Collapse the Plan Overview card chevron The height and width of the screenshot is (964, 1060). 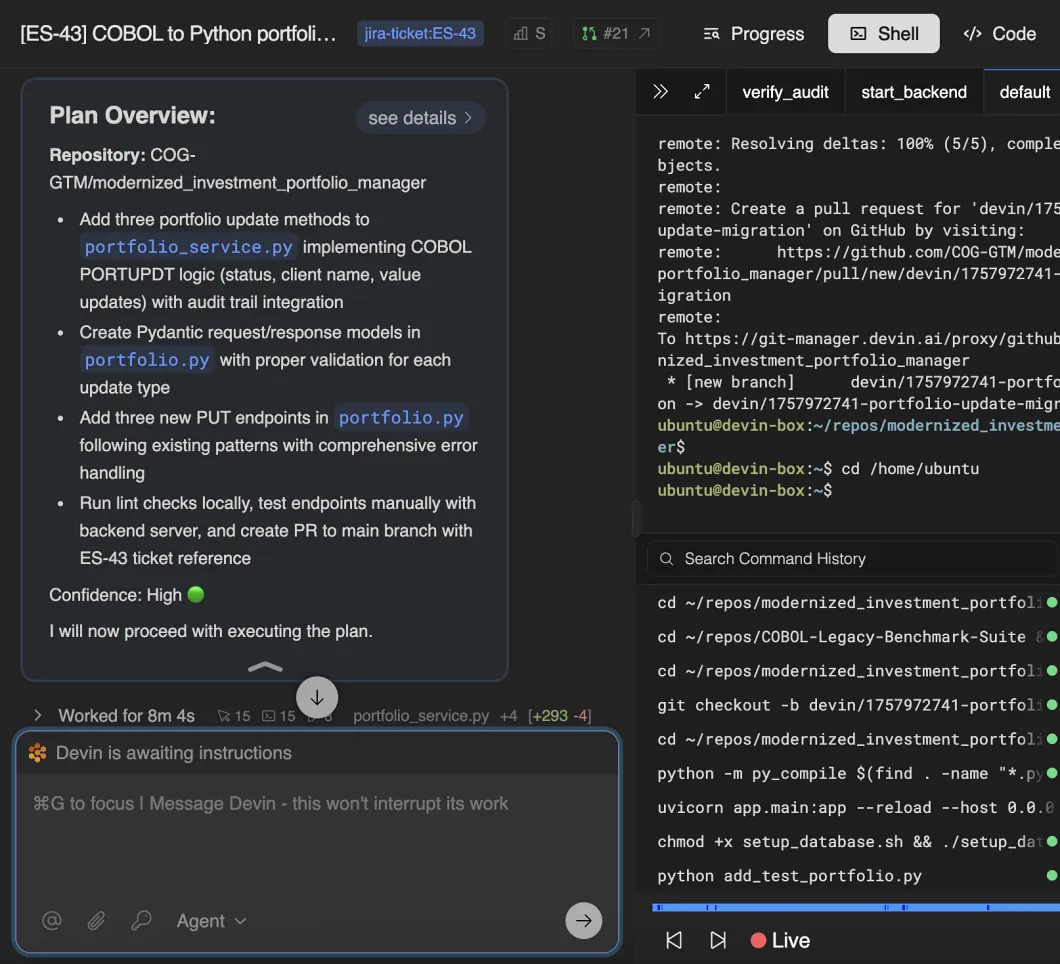coord(265,667)
